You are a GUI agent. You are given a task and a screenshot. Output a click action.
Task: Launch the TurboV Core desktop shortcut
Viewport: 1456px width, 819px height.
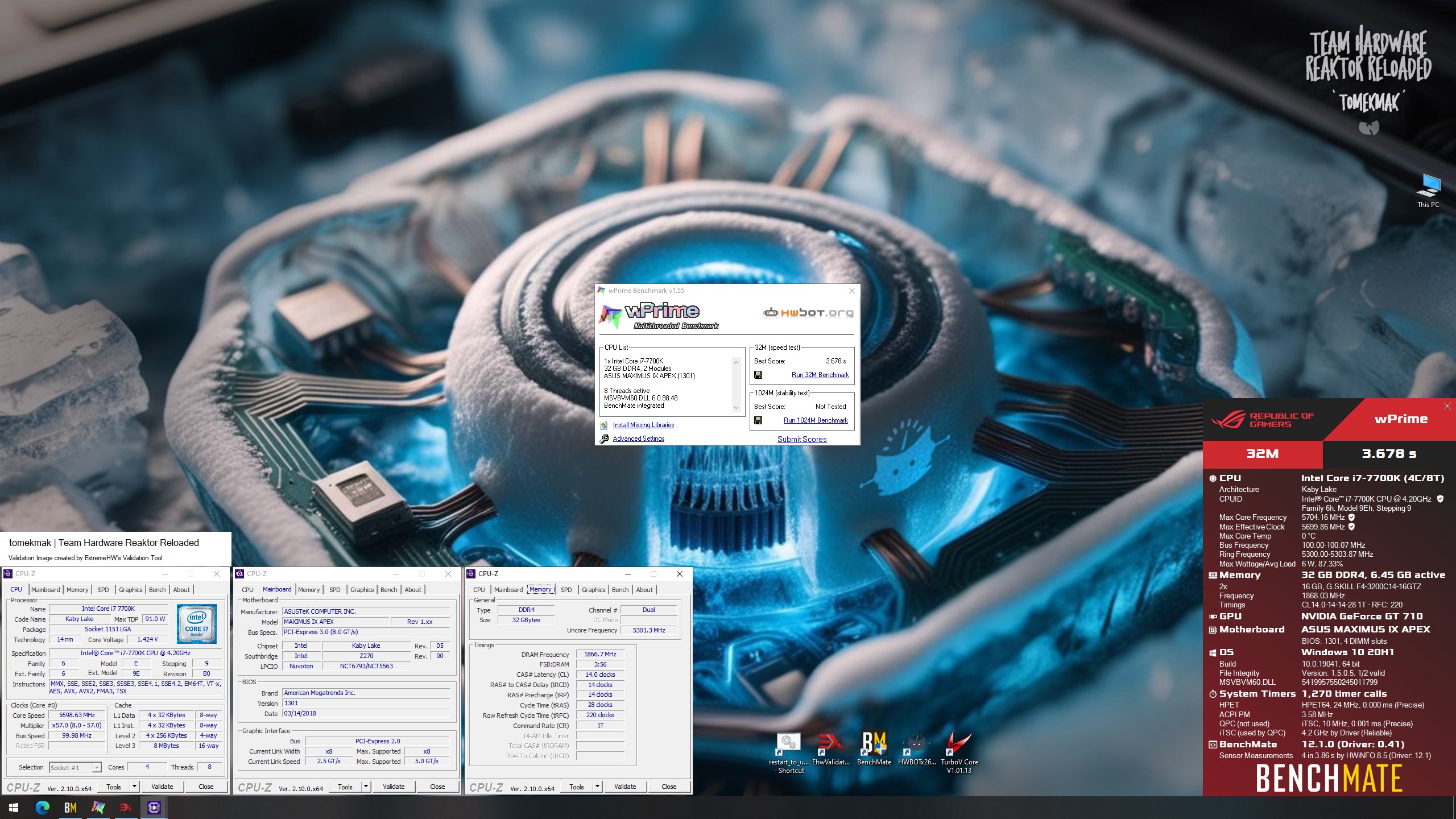coord(959,753)
